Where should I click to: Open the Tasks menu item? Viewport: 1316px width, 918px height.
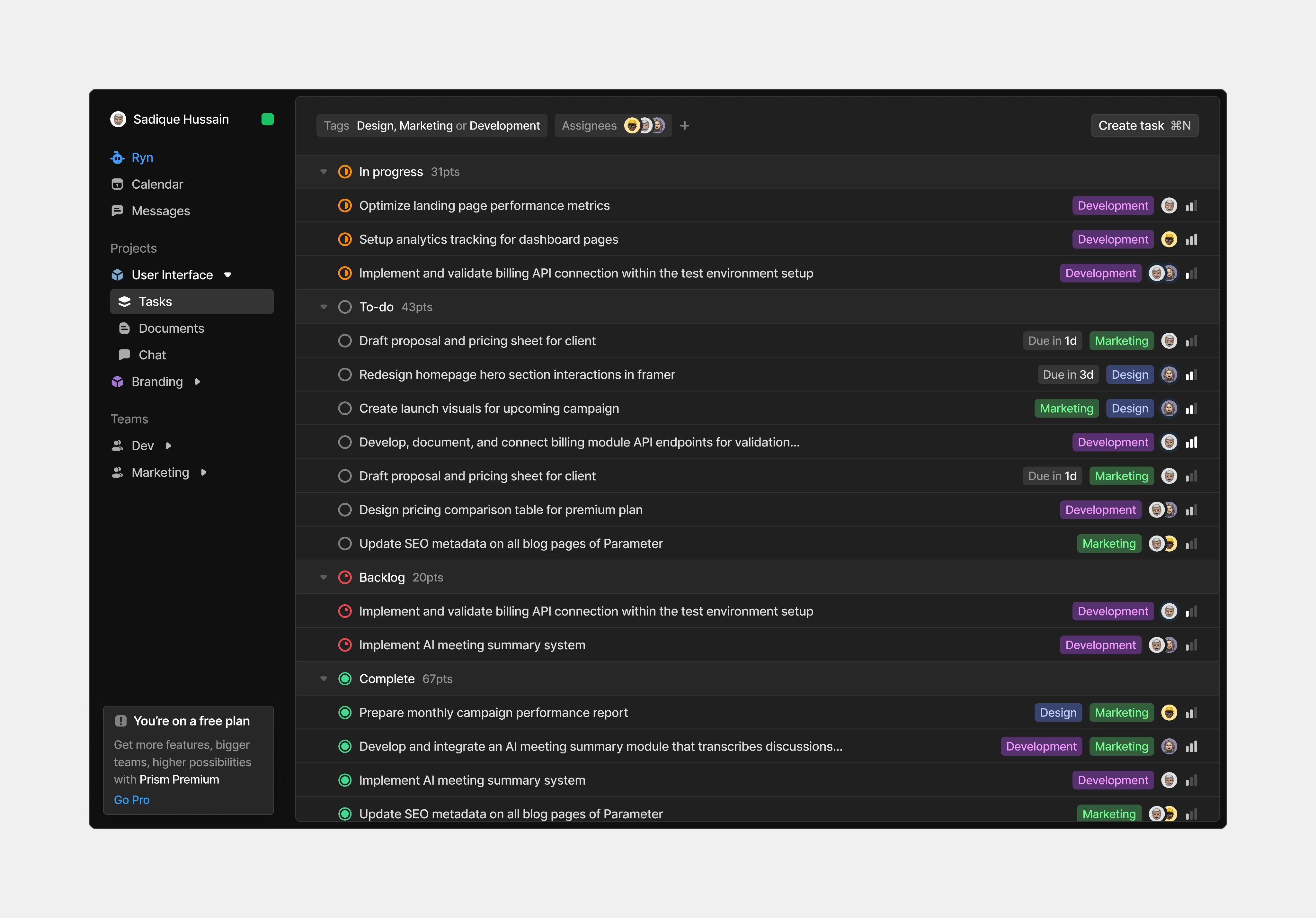click(x=191, y=301)
